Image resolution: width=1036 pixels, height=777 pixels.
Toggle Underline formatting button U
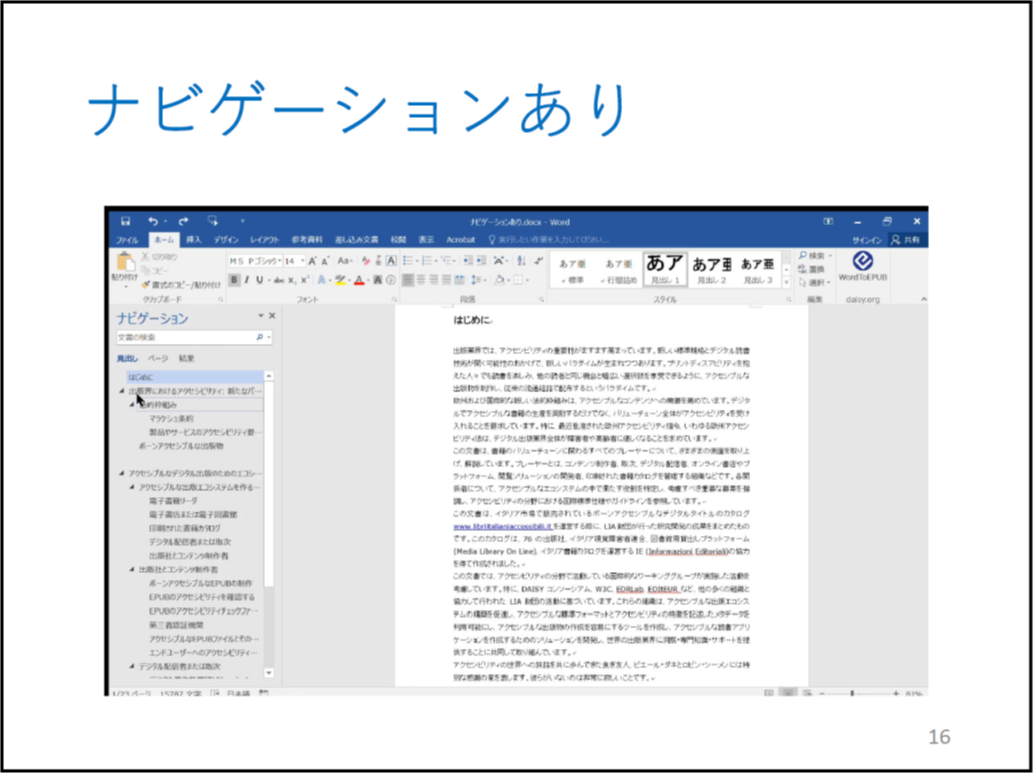coord(260,280)
